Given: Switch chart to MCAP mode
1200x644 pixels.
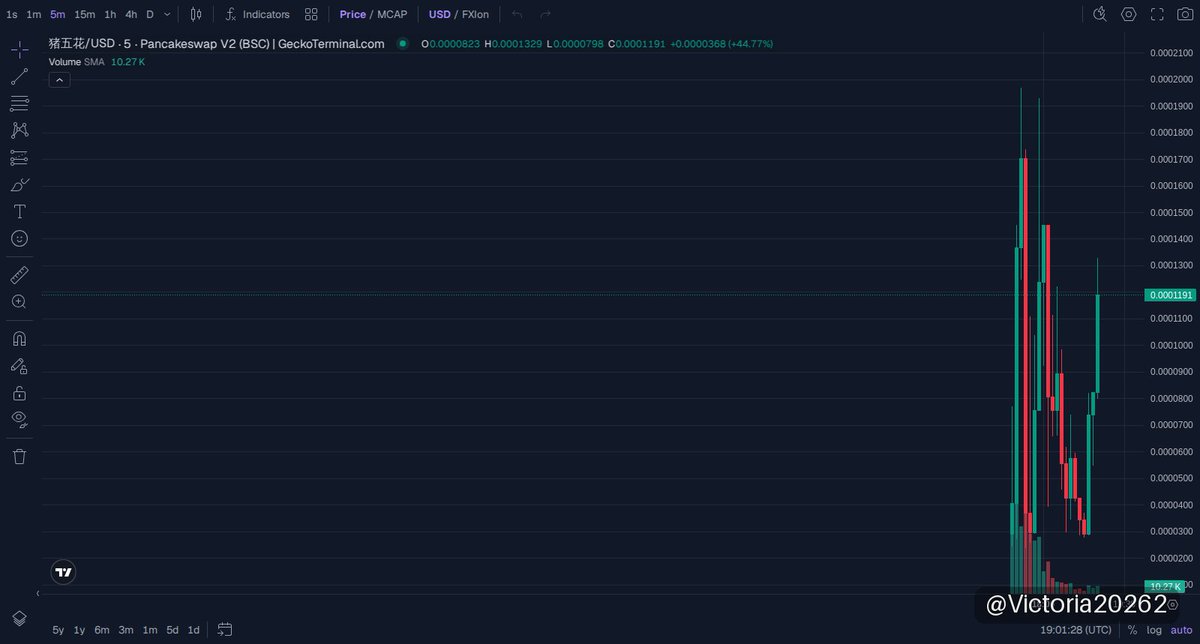Looking at the screenshot, I should [x=392, y=14].
